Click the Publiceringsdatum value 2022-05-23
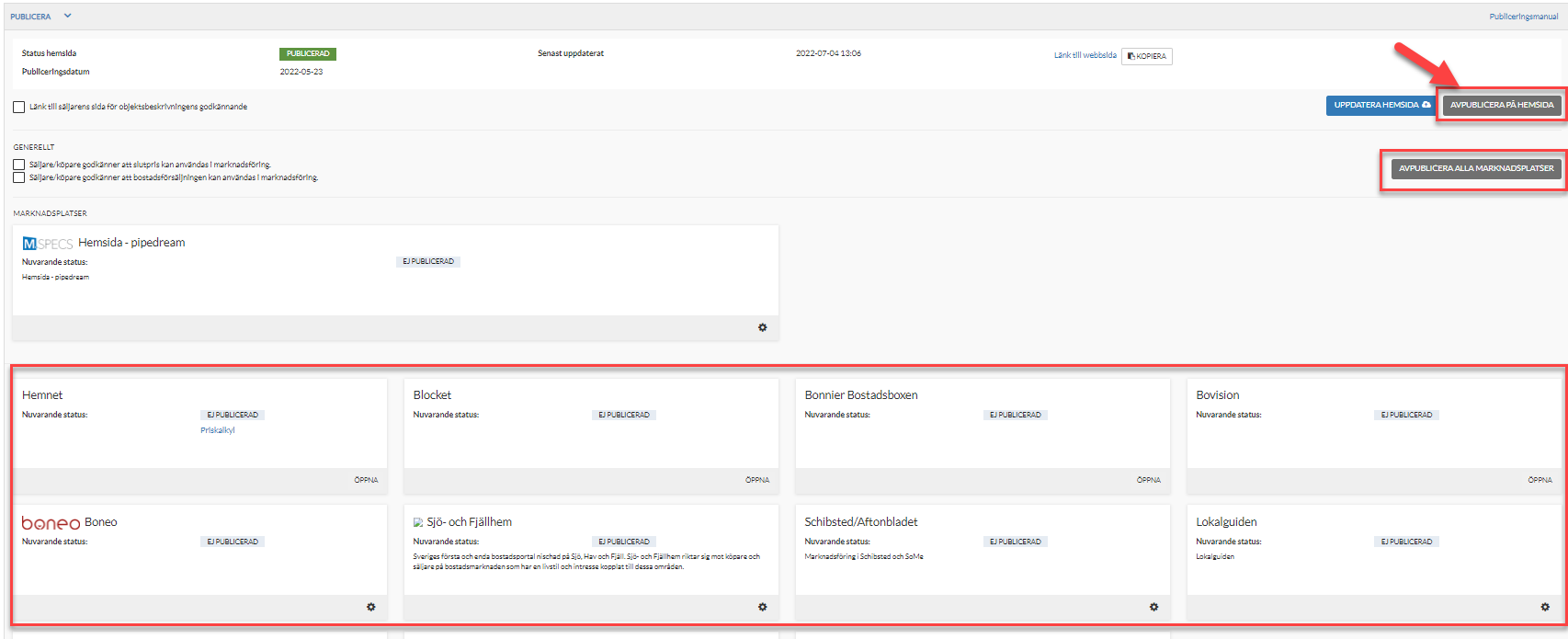Screen dimensions: 1568x639 301,72
